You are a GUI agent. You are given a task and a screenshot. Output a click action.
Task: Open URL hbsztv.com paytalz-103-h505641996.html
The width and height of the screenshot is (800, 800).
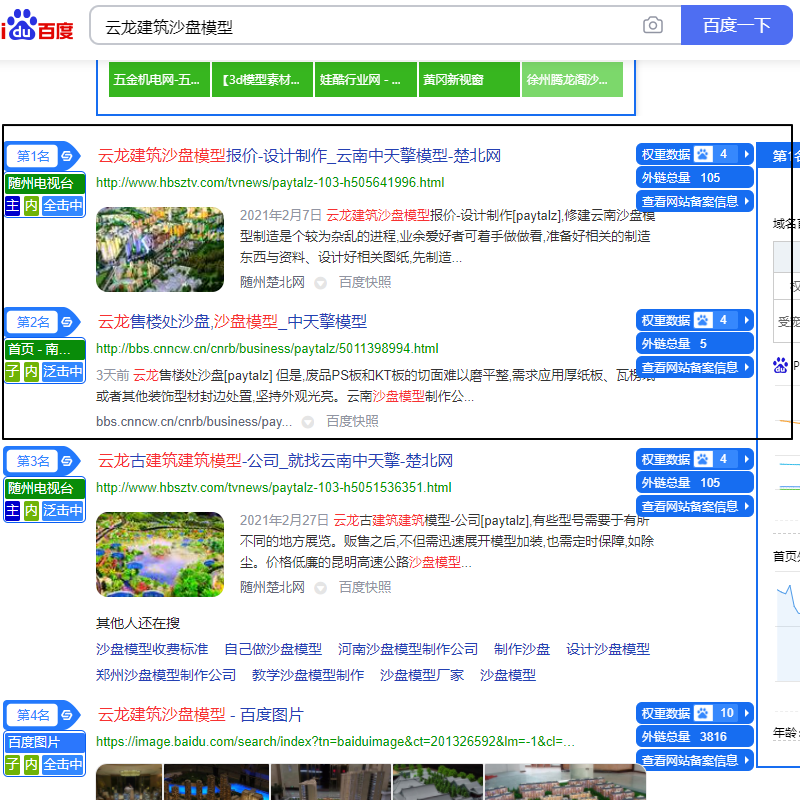tap(270, 183)
